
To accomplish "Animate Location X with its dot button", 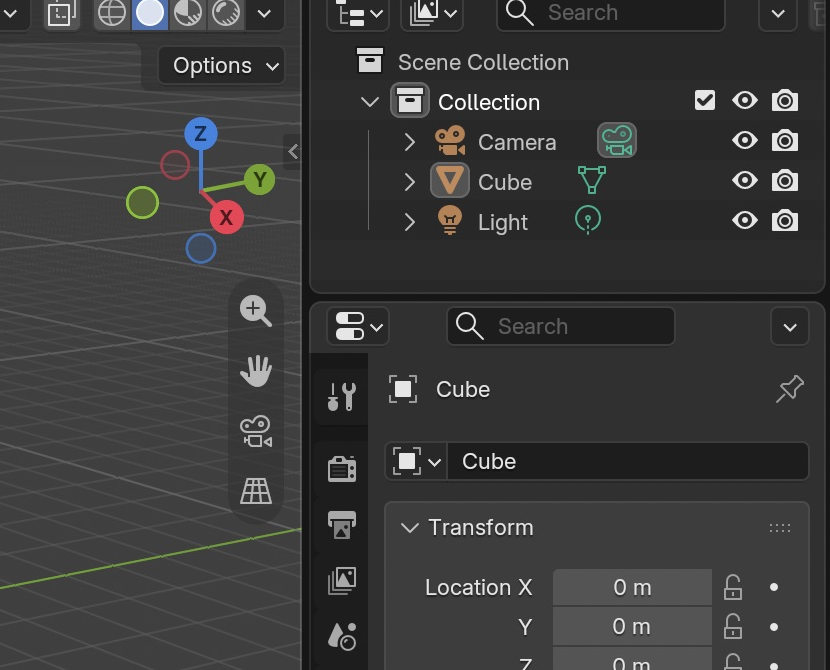I will pos(774,587).
